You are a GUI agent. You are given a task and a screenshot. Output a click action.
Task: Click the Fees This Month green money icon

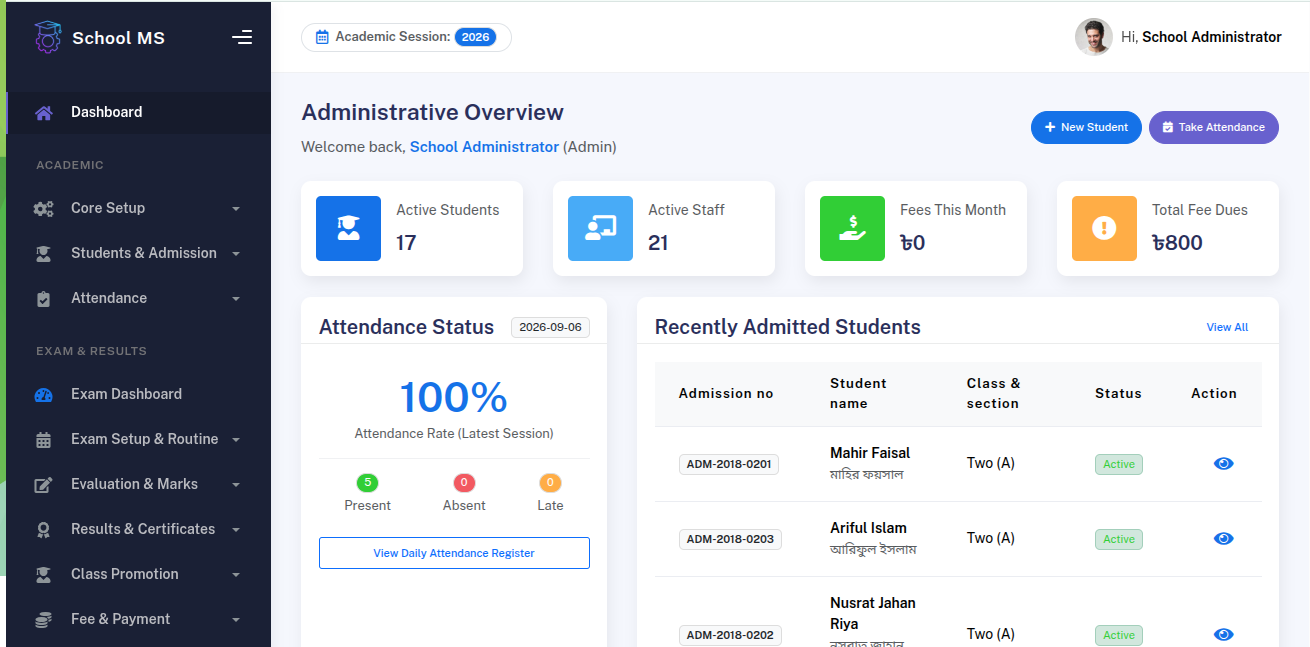[852, 228]
